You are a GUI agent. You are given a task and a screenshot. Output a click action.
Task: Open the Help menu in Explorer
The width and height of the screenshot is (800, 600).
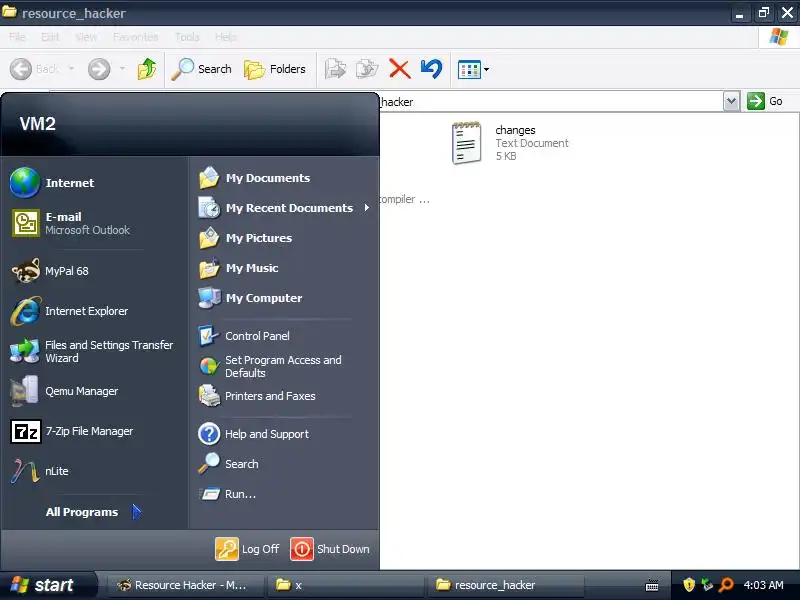226,37
